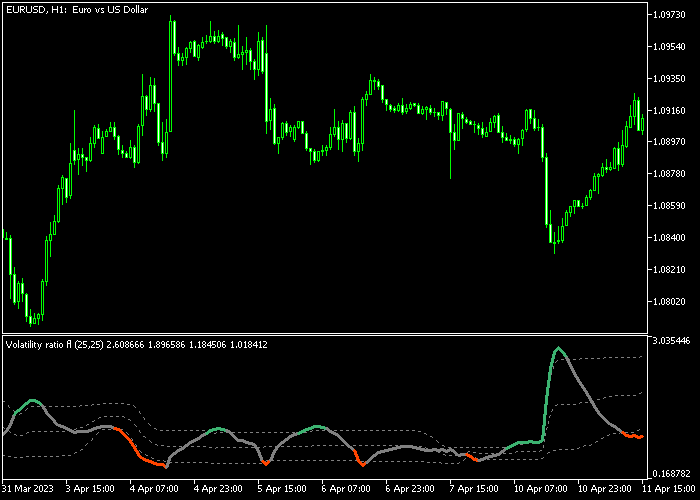Screen dimensions: 700x500
Task: Click price level 1.08780 on the scale
Action: pos(669,174)
